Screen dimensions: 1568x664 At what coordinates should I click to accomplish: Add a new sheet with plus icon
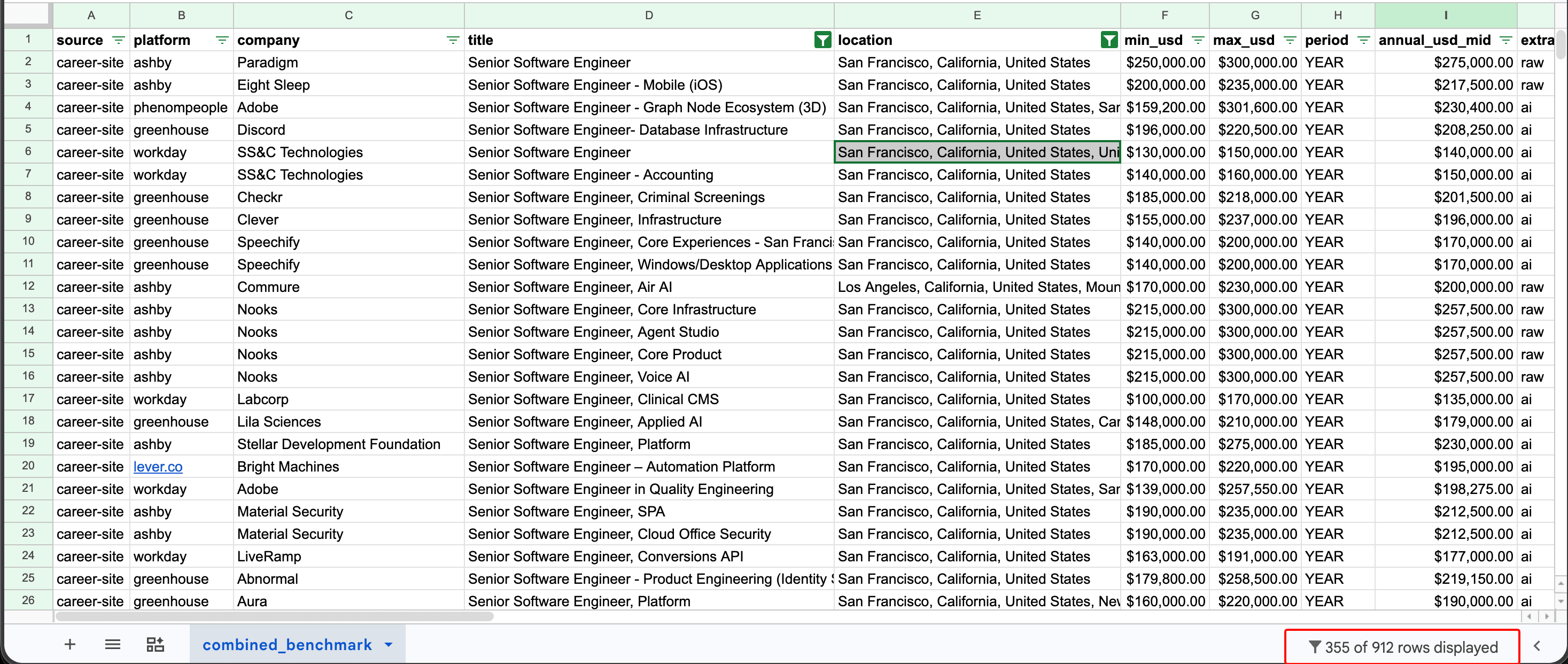pyautogui.click(x=70, y=645)
